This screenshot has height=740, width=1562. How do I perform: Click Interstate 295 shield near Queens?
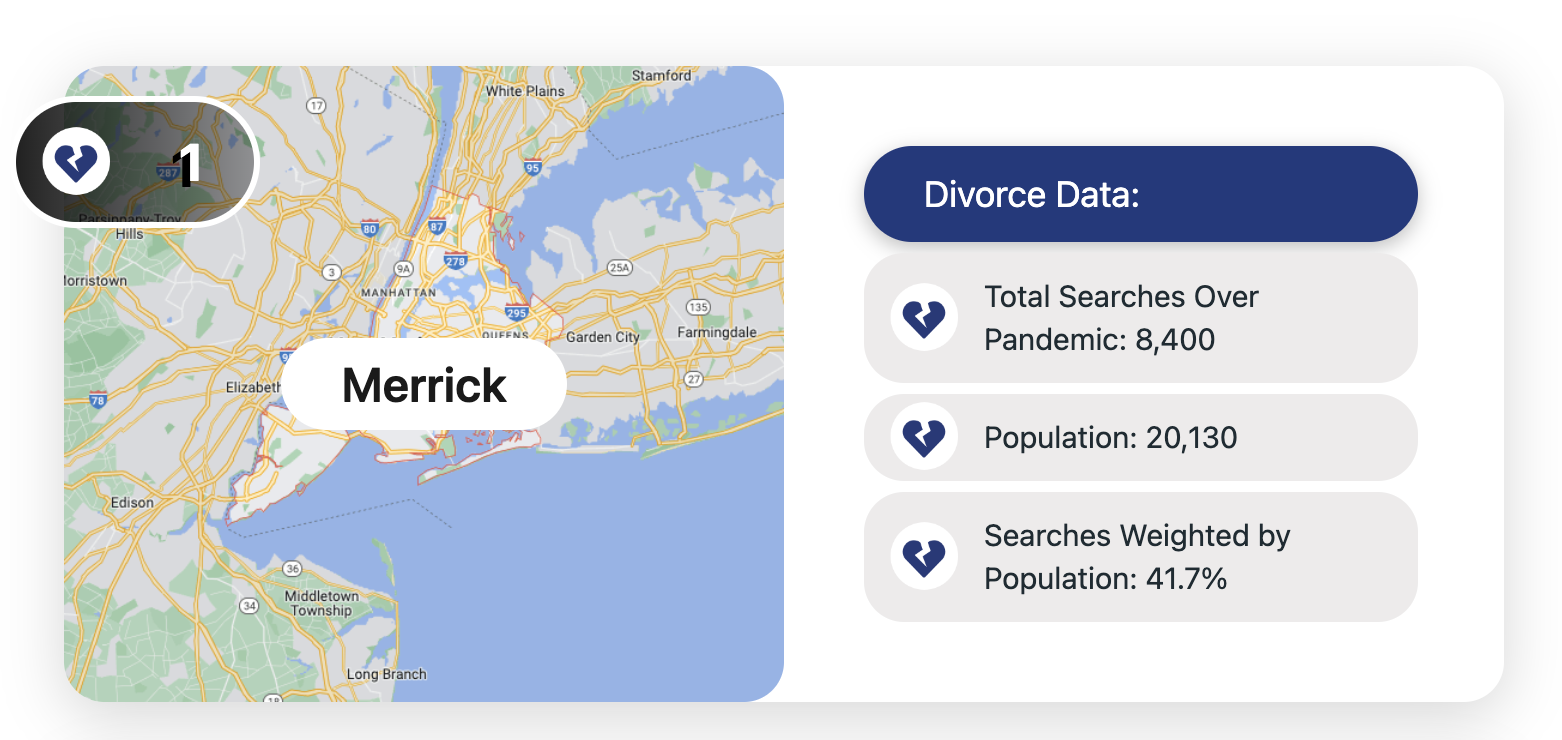click(517, 312)
